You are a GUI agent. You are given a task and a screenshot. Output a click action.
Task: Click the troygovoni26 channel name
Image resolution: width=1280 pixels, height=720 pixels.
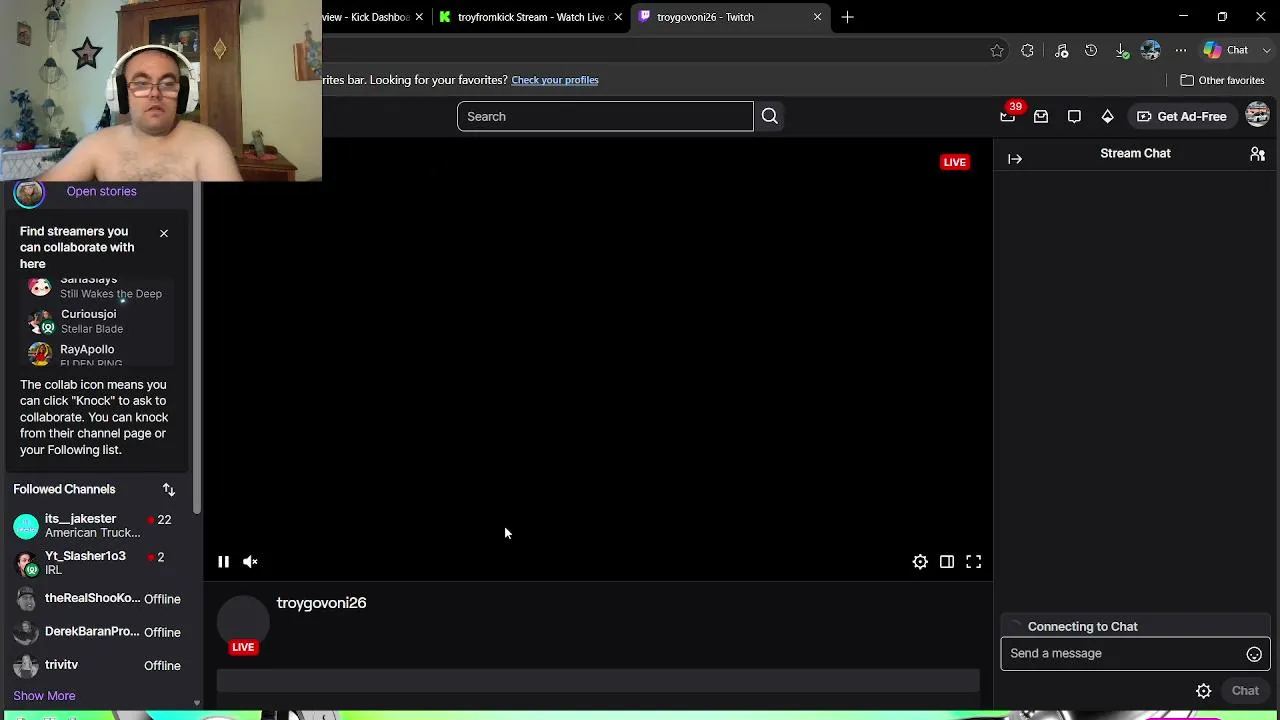tap(321, 603)
